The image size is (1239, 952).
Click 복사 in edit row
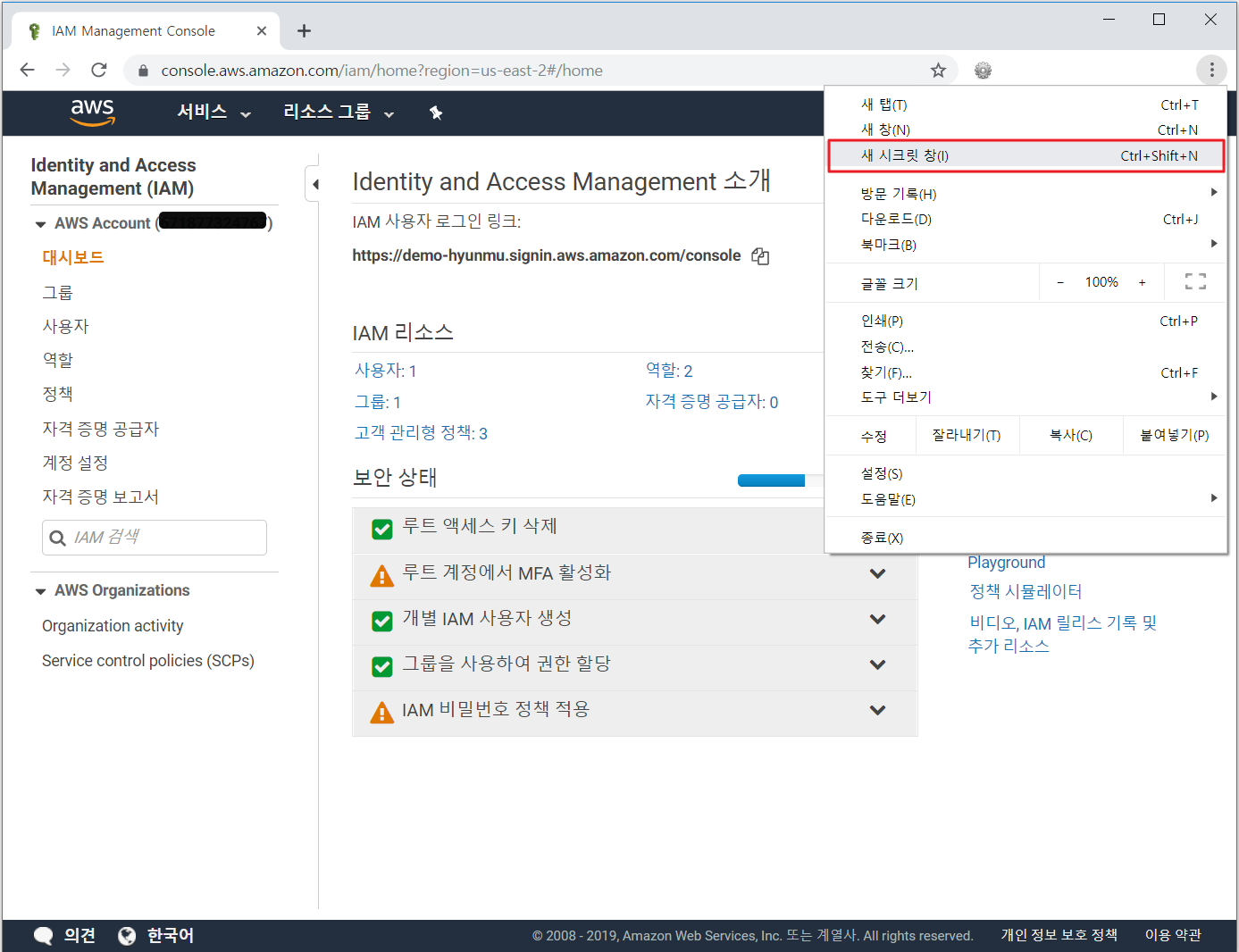[1071, 436]
